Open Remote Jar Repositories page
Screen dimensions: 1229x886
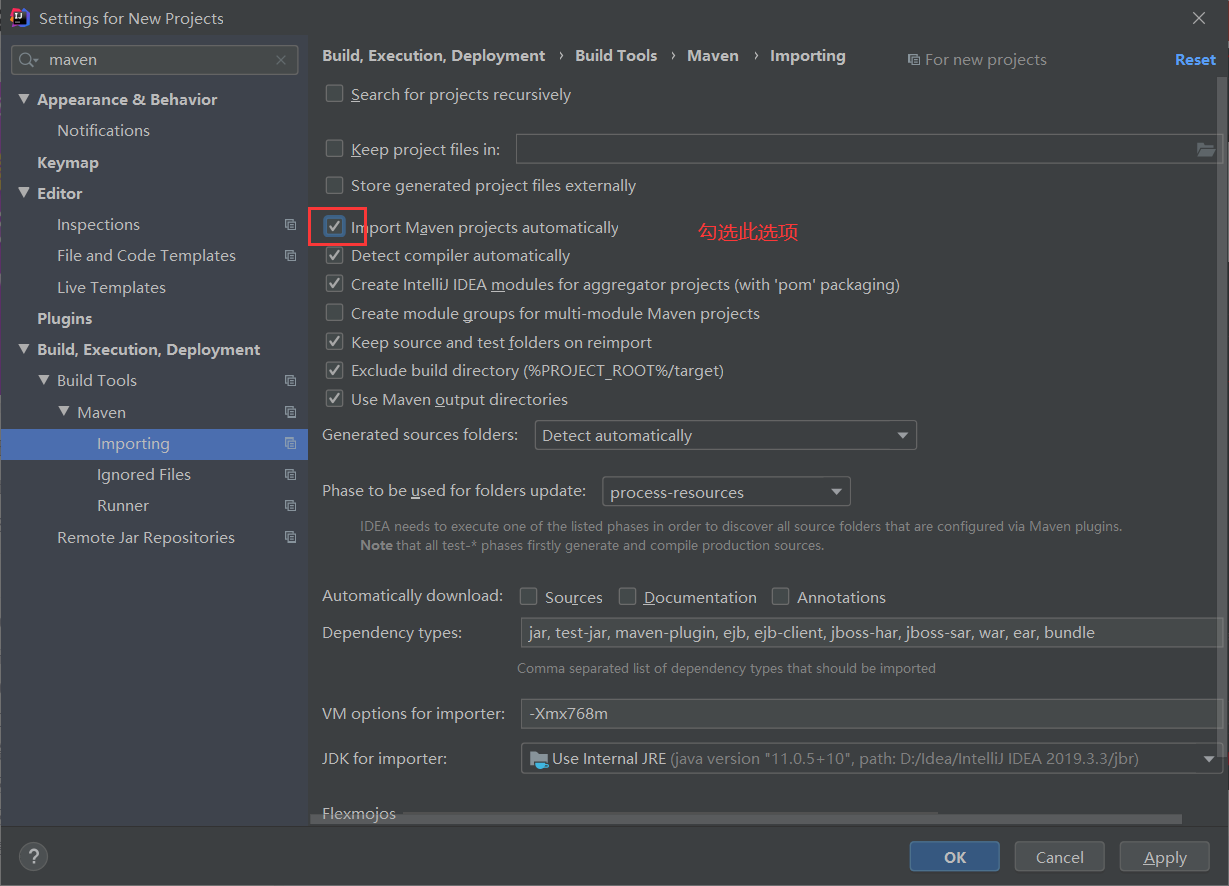[x=146, y=537]
